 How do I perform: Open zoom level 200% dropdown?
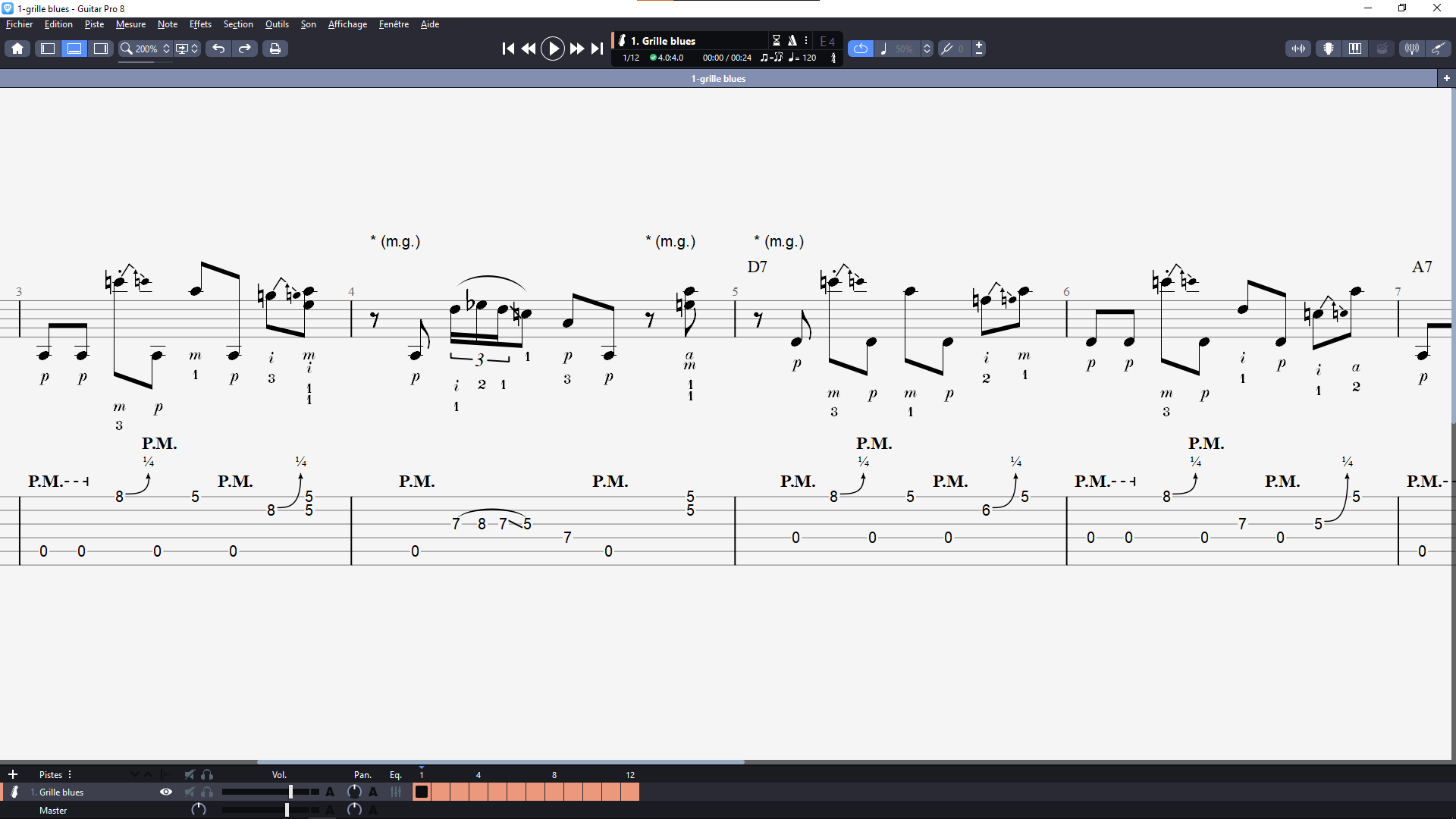click(146, 49)
